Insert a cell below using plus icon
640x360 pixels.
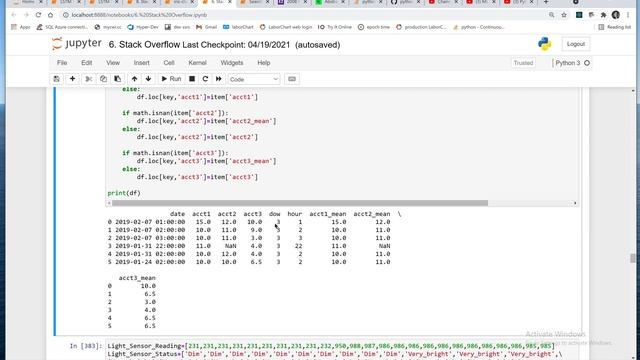pyautogui.click(x=72, y=79)
